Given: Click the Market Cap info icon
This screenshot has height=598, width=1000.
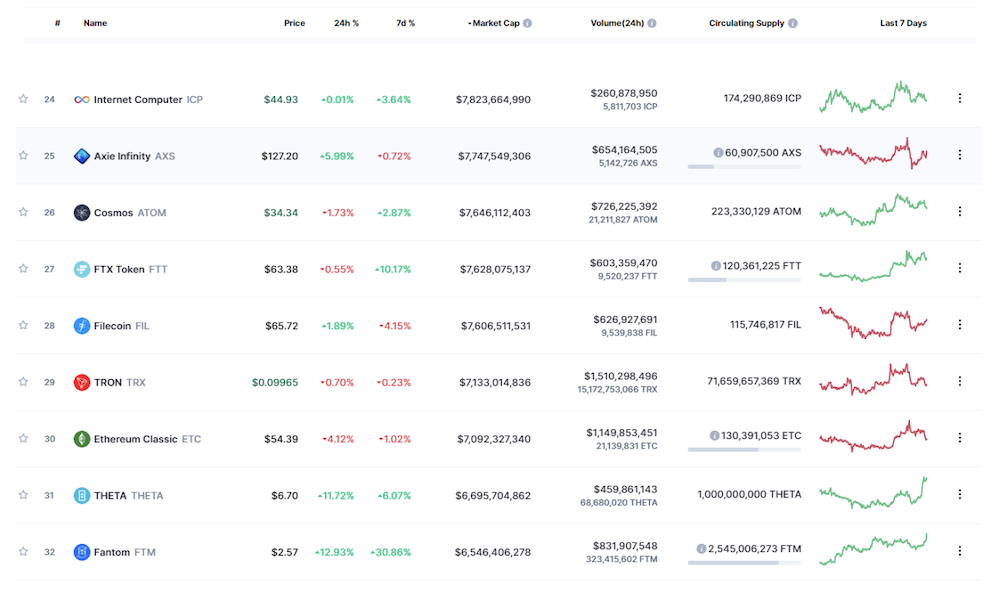Looking at the screenshot, I should coord(527,23).
